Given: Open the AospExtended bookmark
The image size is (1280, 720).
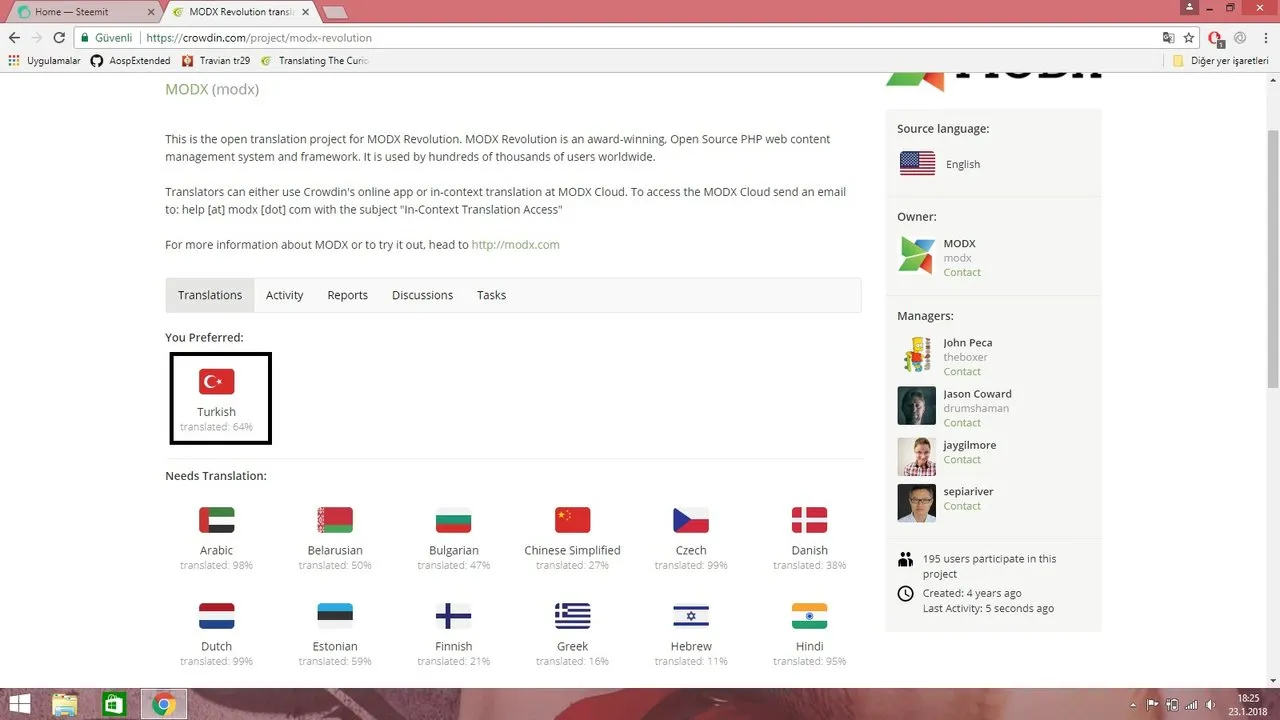Looking at the screenshot, I should pyautogui.click(x=131, y=61).
